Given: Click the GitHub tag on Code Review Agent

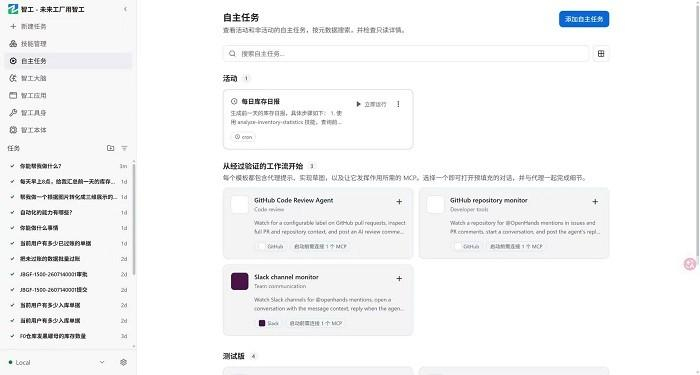Looking at the screenshot, I should 271,246.
